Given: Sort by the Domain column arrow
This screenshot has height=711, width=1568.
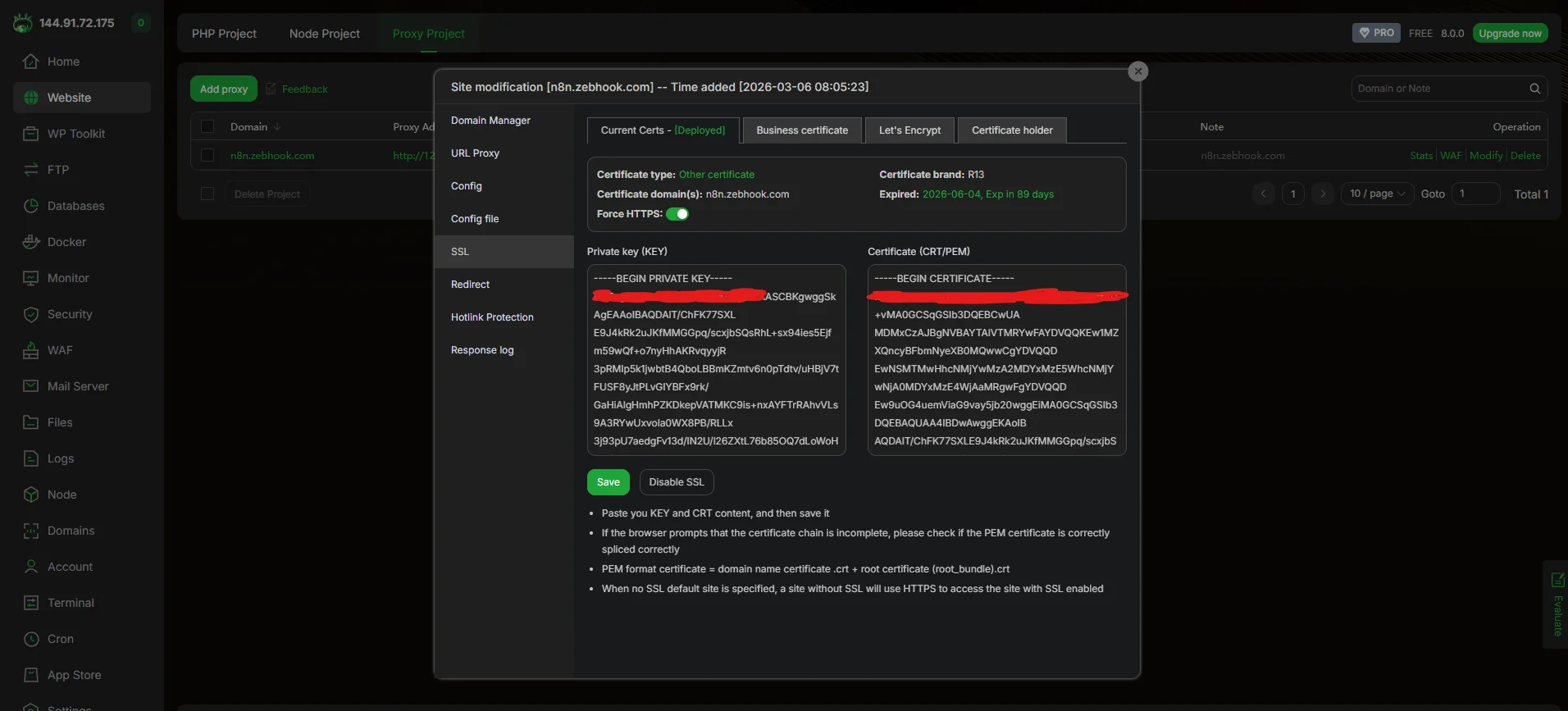Looking at the screenshot, I should [x=277, y=127].
